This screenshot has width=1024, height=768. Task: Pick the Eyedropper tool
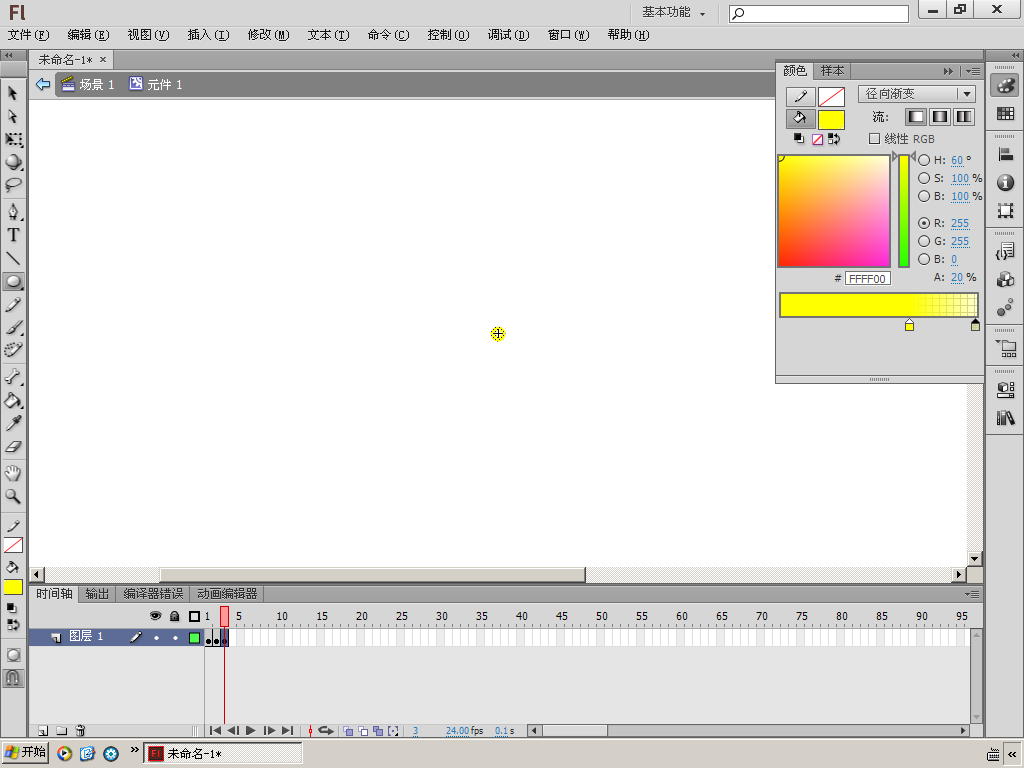[12, 423]
